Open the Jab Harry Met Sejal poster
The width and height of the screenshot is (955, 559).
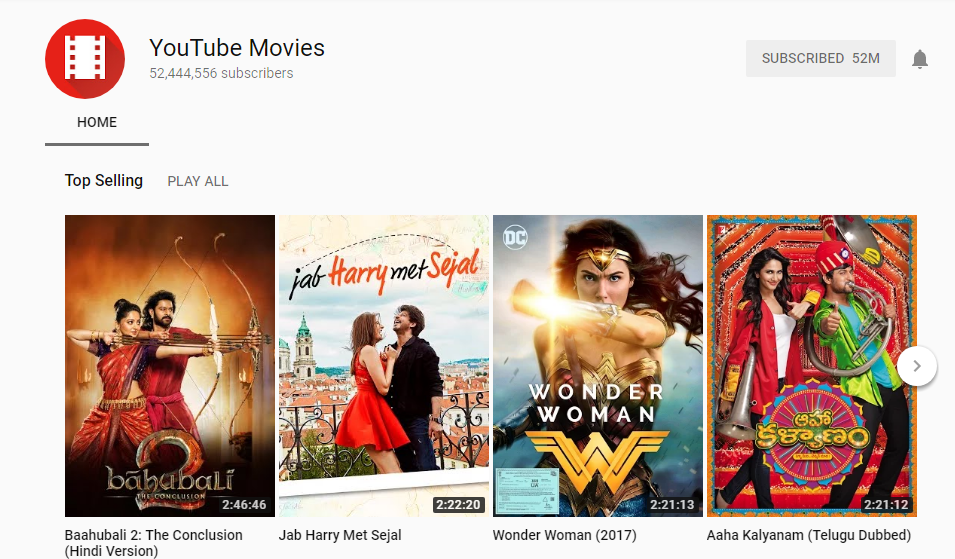click(384, 365)
